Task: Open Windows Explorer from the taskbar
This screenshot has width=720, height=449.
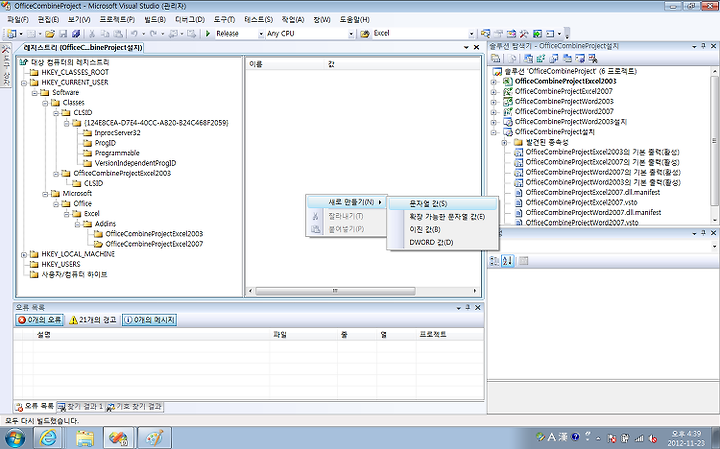Action: (x=84, y=438)
